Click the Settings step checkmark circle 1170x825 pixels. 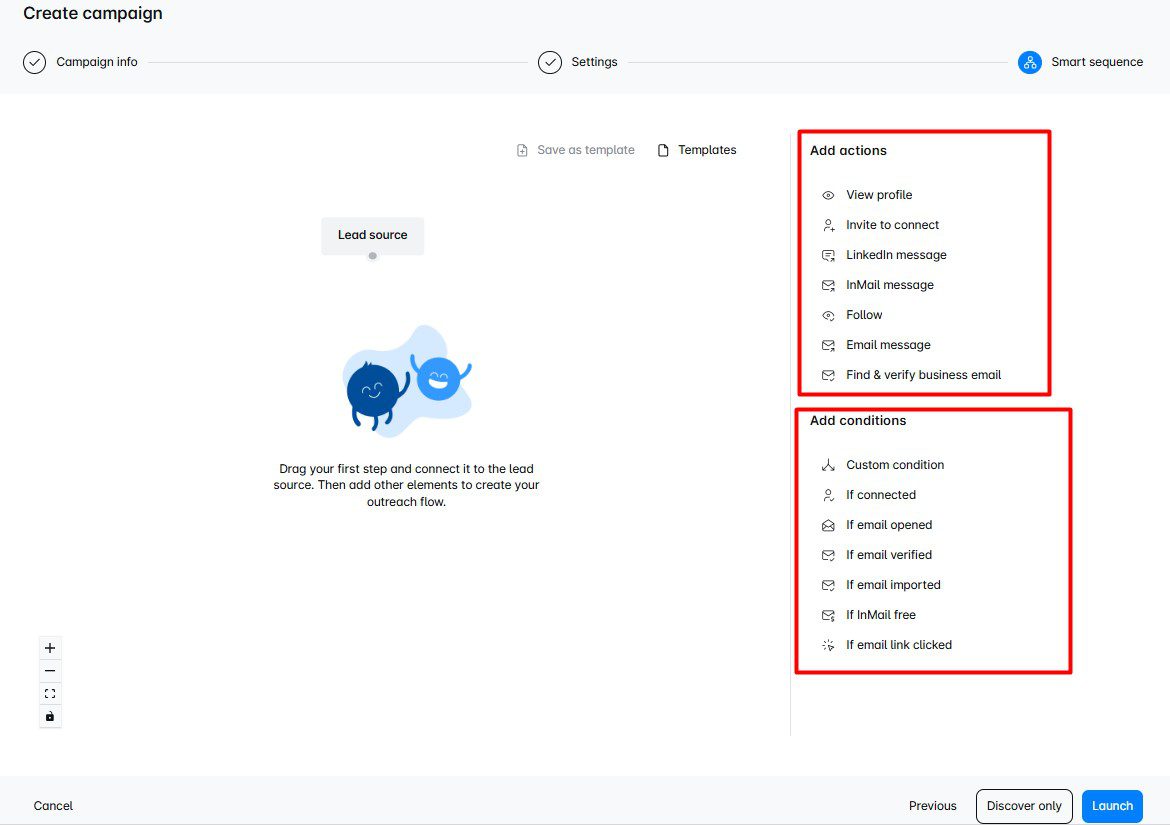point(550,62)
